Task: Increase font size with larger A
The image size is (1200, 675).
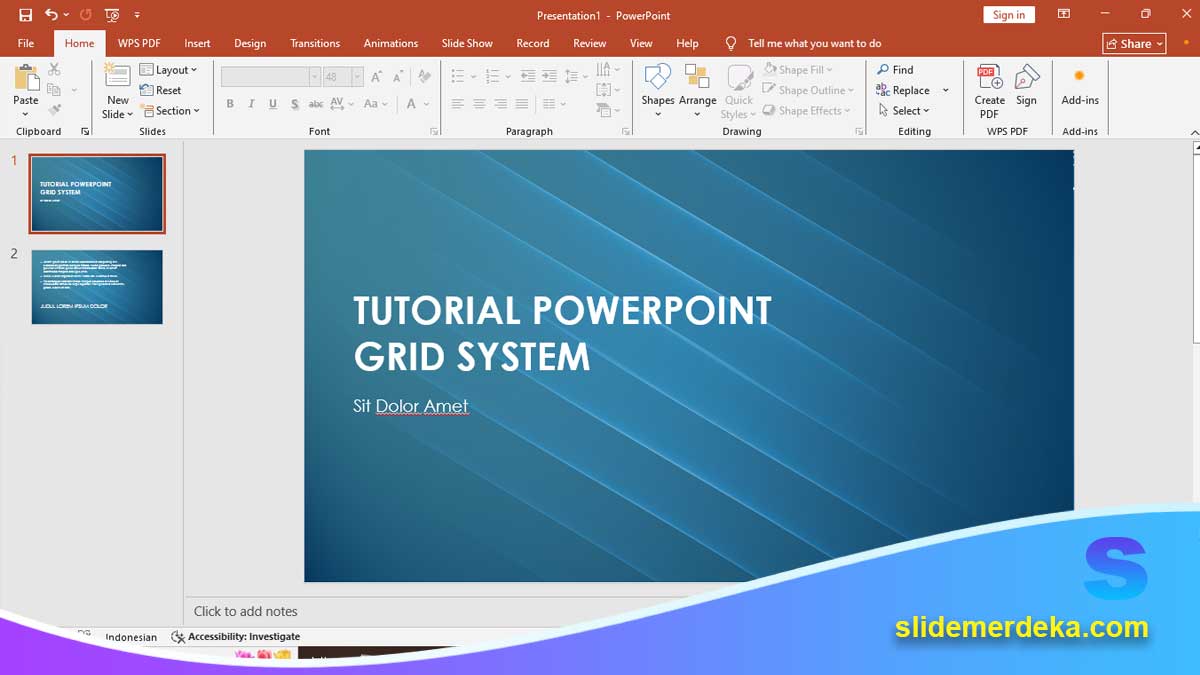Action: (377, 76)
